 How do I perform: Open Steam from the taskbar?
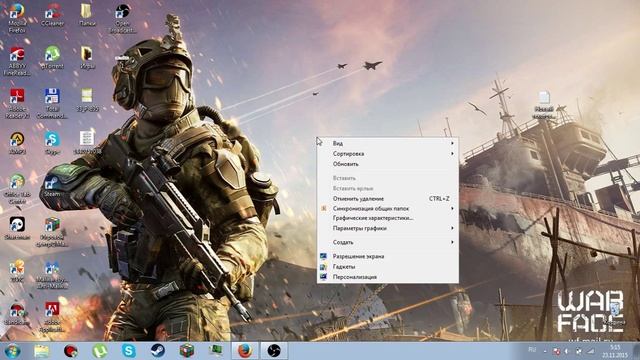click(158, 351)
